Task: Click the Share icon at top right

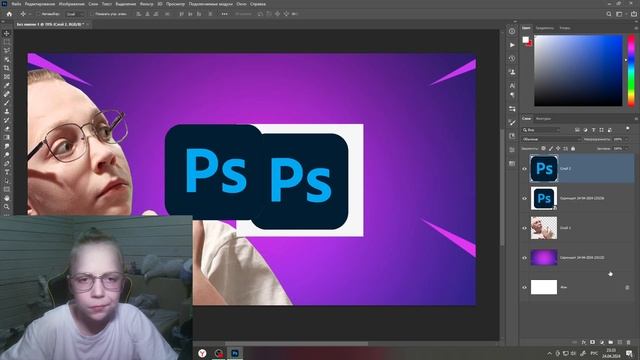Action: [634, 14]
